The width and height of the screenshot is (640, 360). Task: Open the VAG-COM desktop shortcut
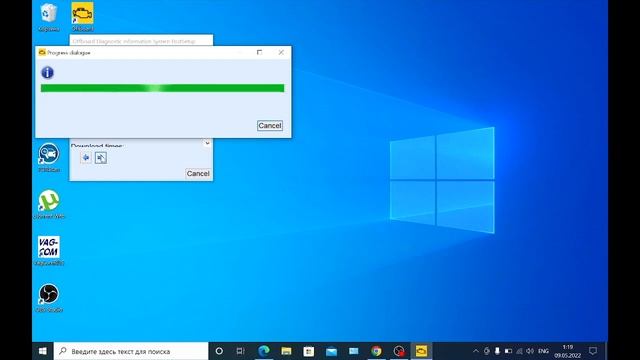pyautogui.click(x=49, y=251)
